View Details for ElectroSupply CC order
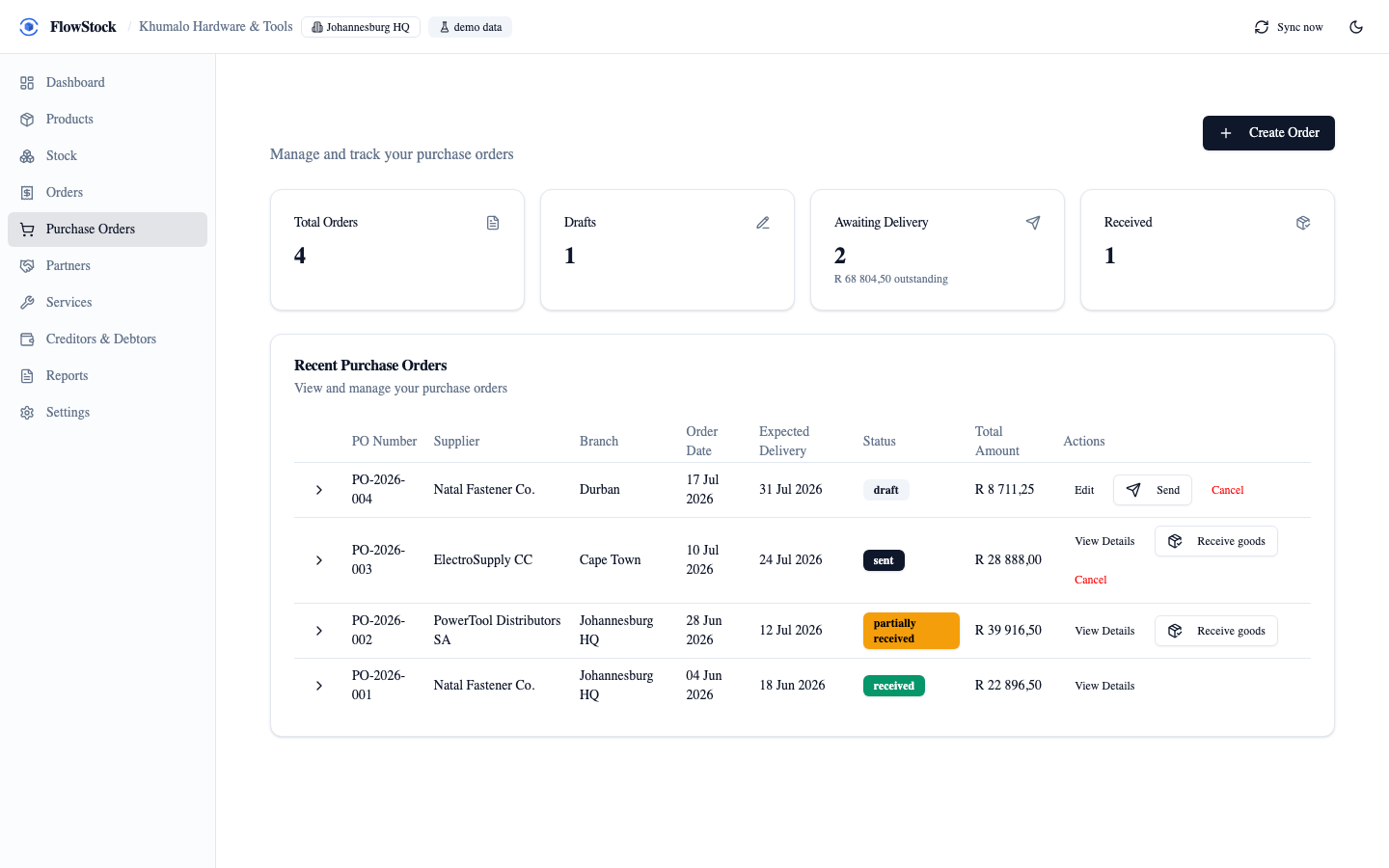1389x868 pixels. pos(1104,541)
